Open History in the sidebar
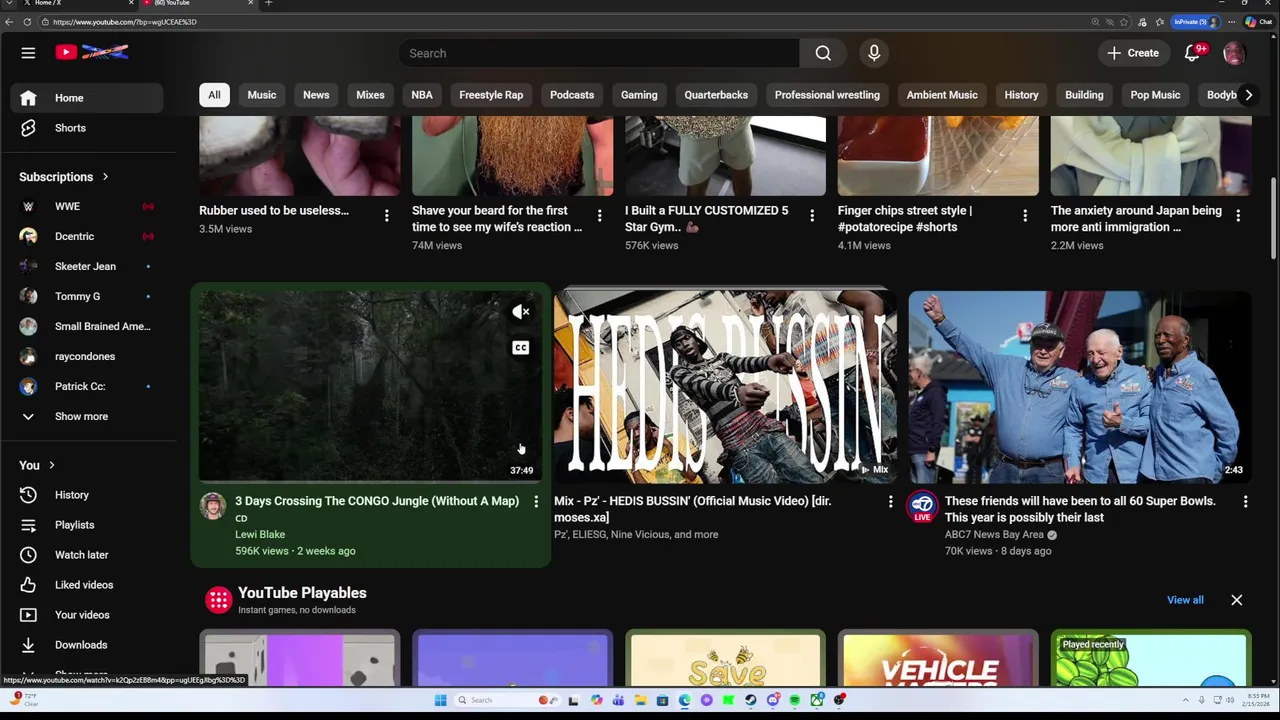Screen dimensions: 1280x720 pyautogui.click(x=87, y=495)
